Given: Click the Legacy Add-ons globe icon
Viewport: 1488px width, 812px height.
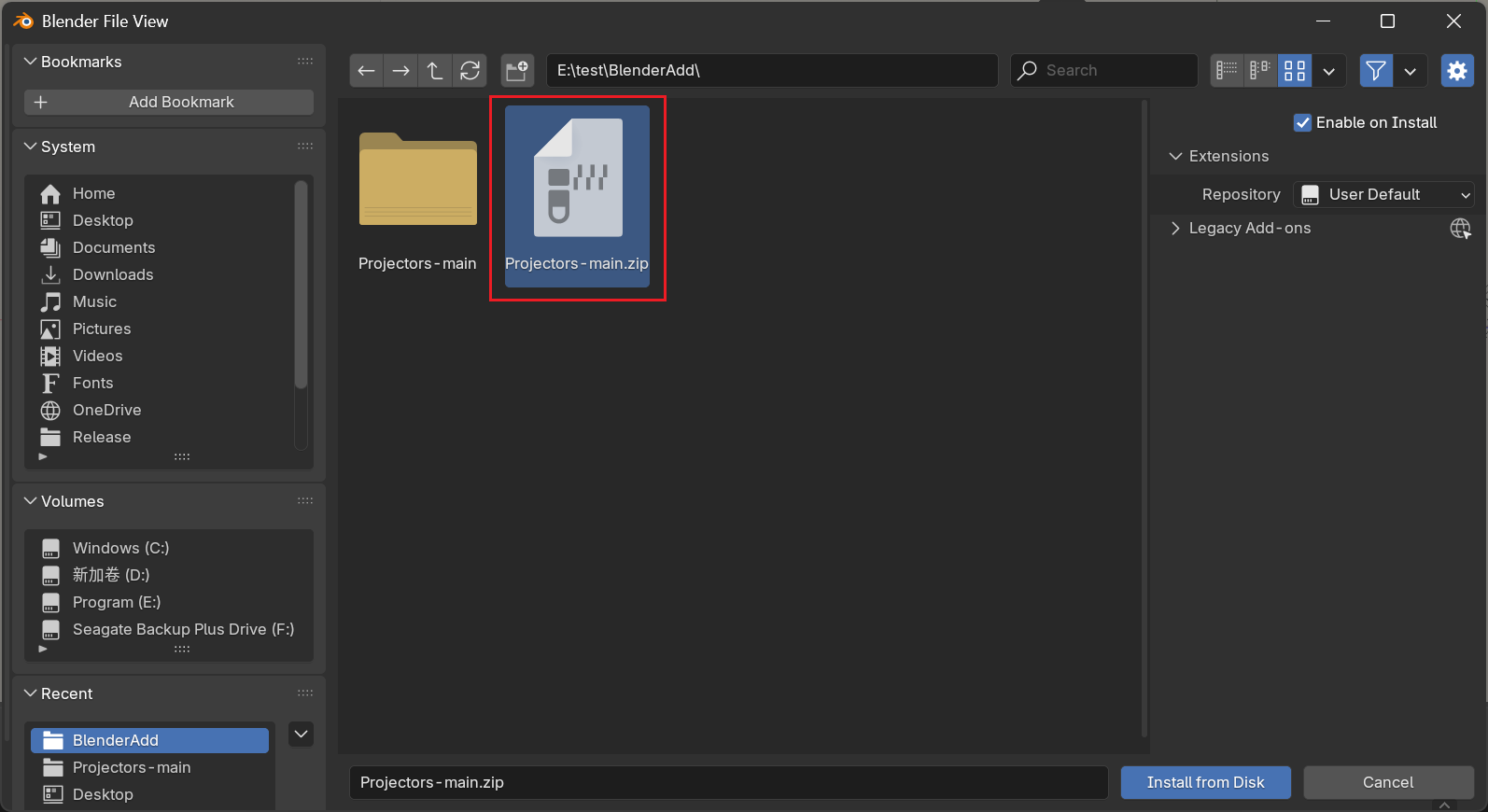Looking at the screenshot, I should 1461,228.
